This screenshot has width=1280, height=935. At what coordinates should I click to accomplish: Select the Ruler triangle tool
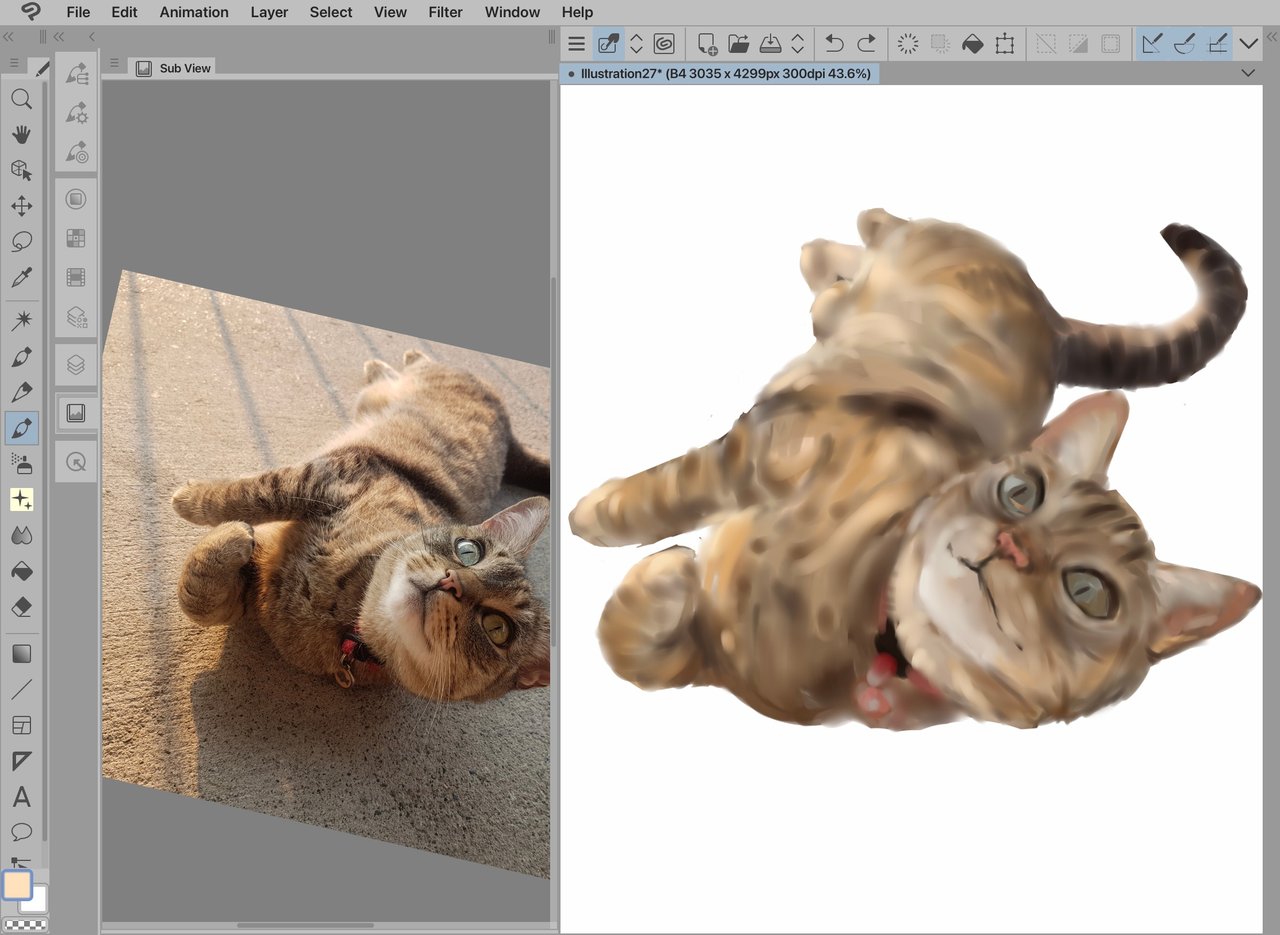(21, 762)
